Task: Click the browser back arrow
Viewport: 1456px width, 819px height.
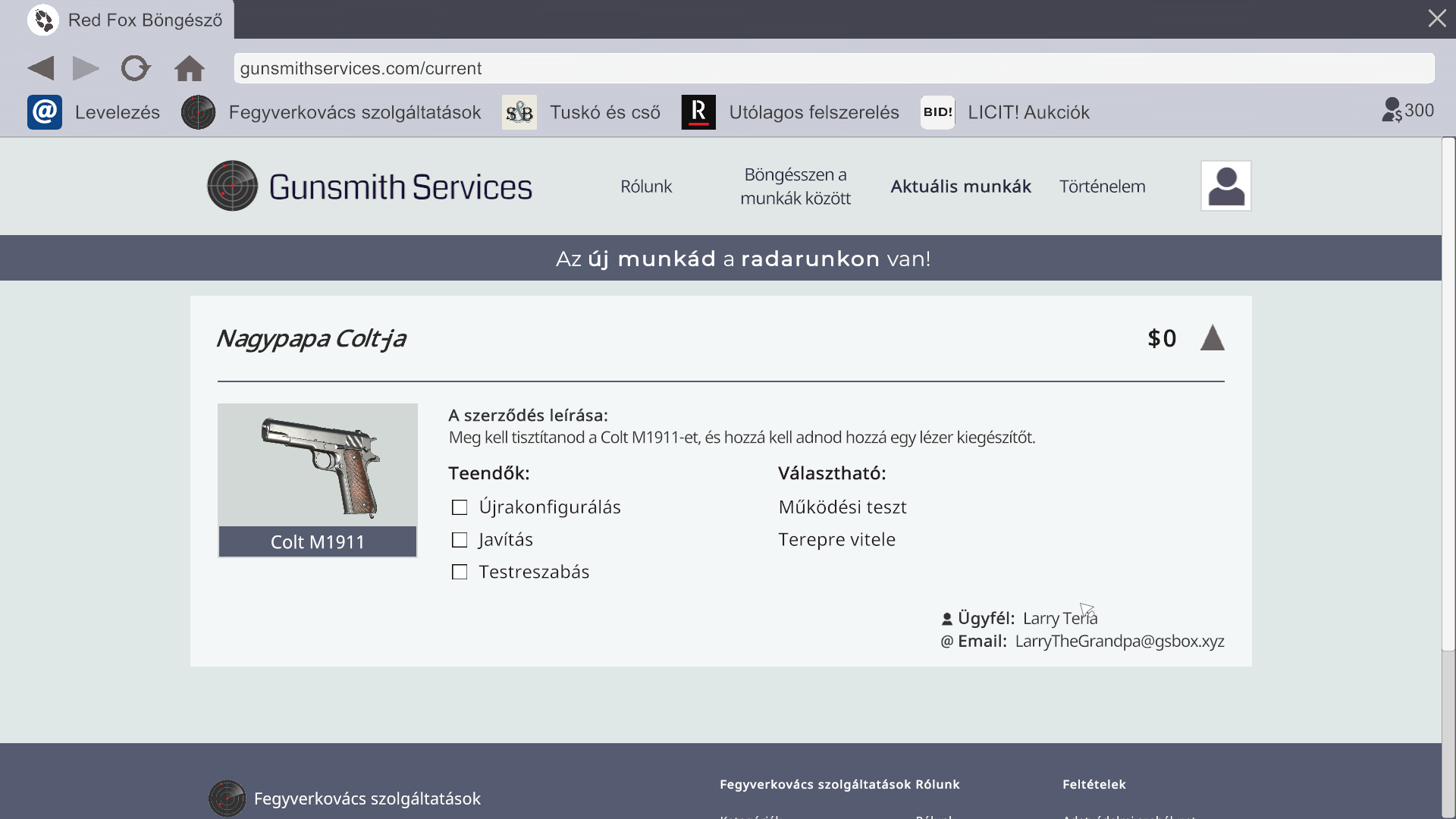Action: coord(41,68)
